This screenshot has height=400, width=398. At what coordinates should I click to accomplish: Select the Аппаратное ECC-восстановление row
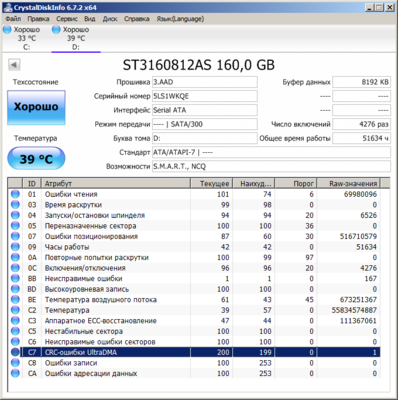point(194,321)
